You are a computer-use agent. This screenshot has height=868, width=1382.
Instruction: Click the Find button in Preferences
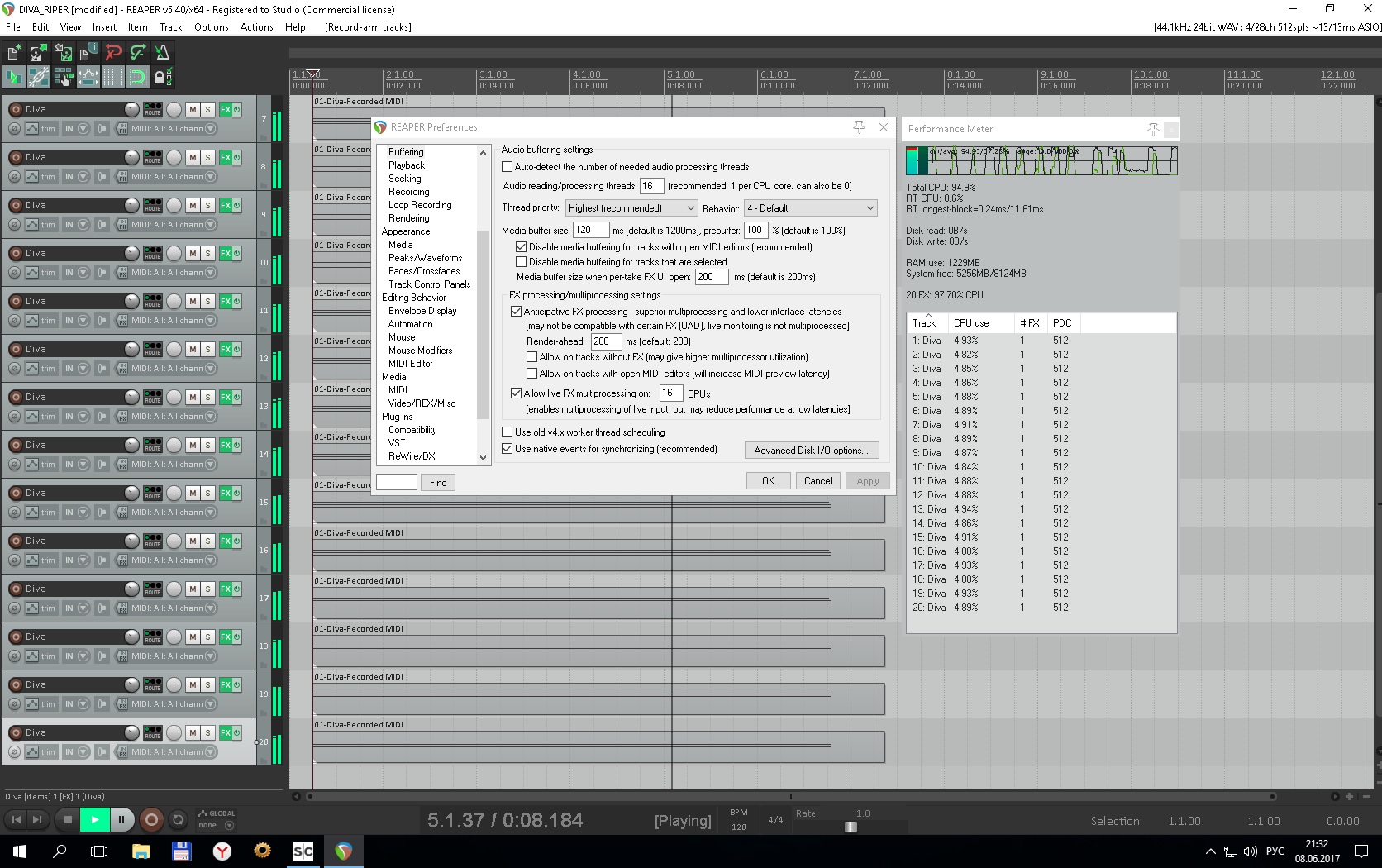click(x=438, y=483)
